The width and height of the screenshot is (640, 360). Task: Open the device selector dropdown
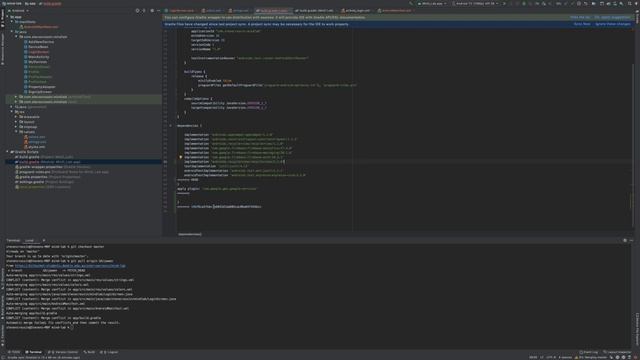tap(476, 4)
